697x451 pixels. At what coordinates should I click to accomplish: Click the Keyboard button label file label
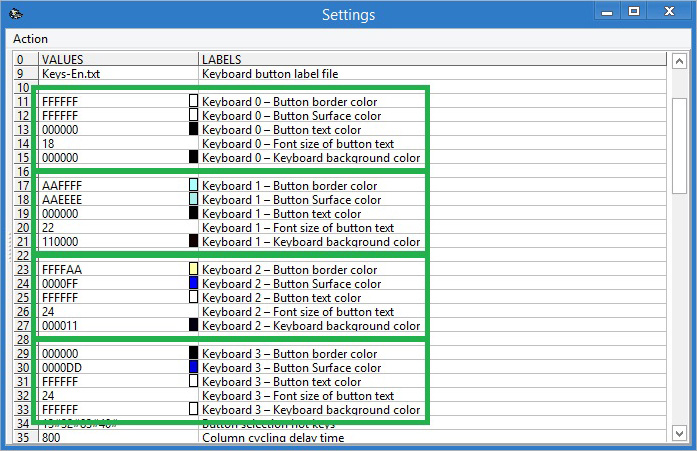click(x=270, y=74)
